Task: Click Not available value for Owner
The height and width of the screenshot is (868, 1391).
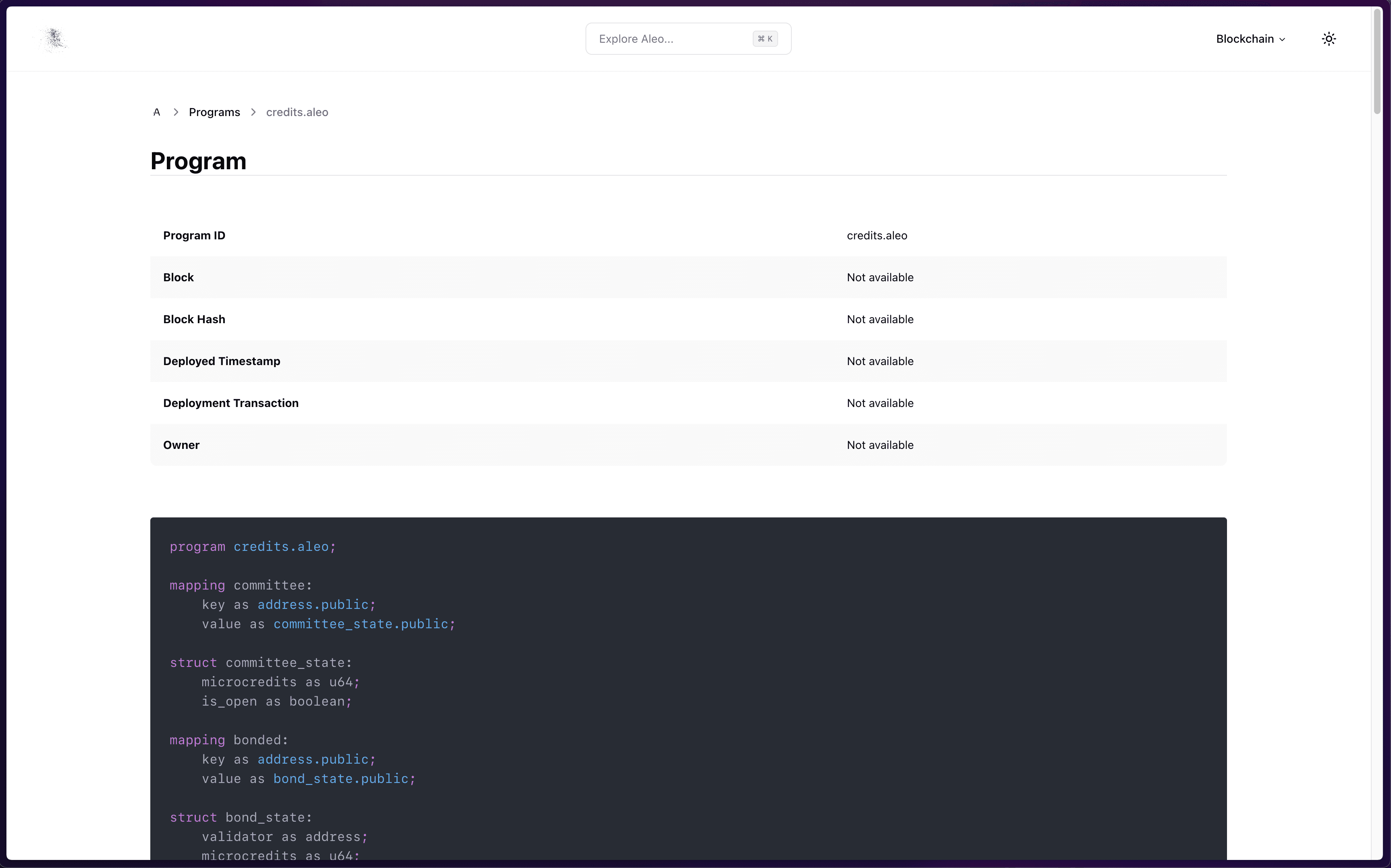Action: (880, 445)
